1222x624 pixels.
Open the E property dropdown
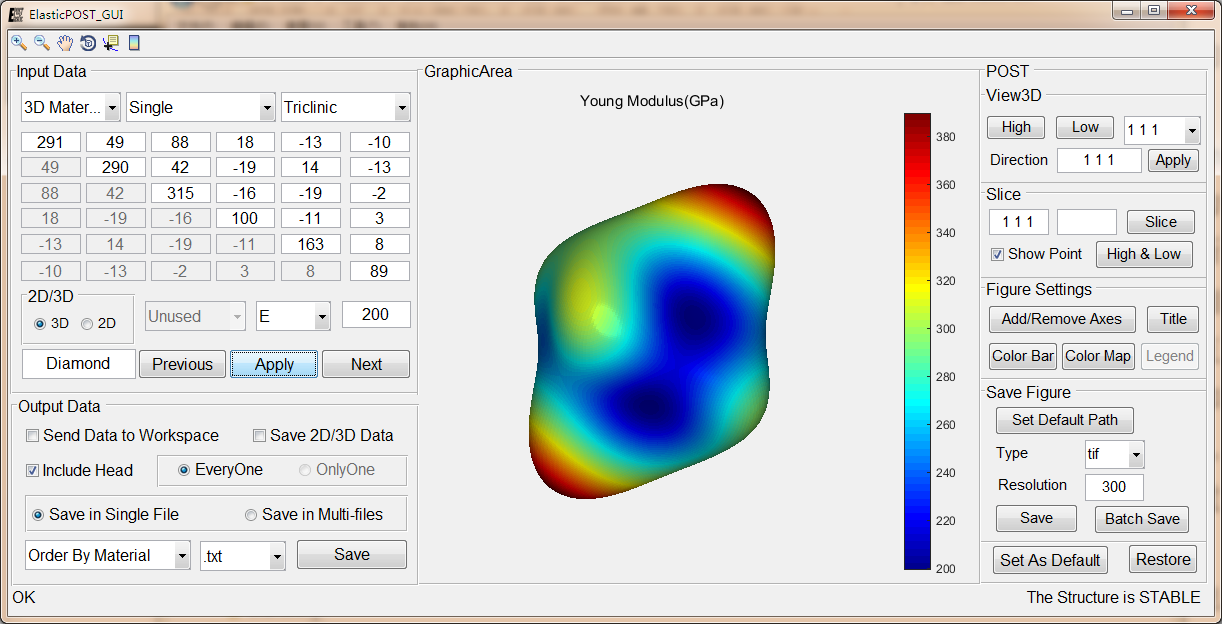tap(293, 316)
